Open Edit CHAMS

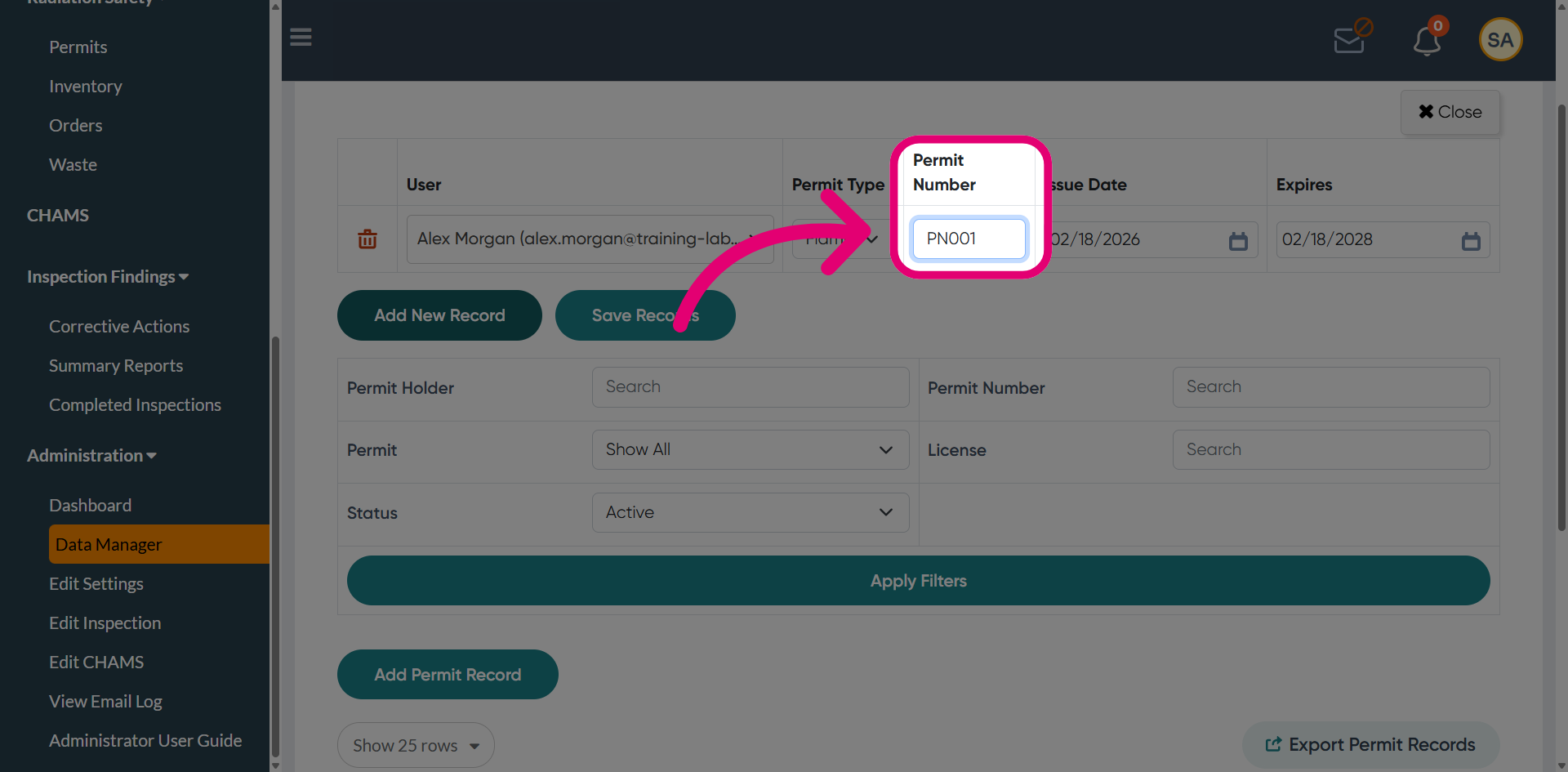click(96, 663)
